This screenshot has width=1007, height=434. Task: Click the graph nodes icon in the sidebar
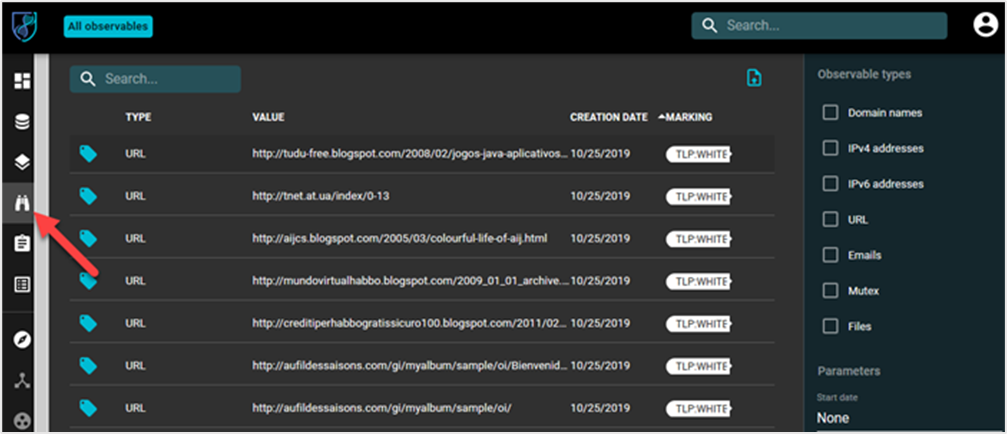click(21, 380)
